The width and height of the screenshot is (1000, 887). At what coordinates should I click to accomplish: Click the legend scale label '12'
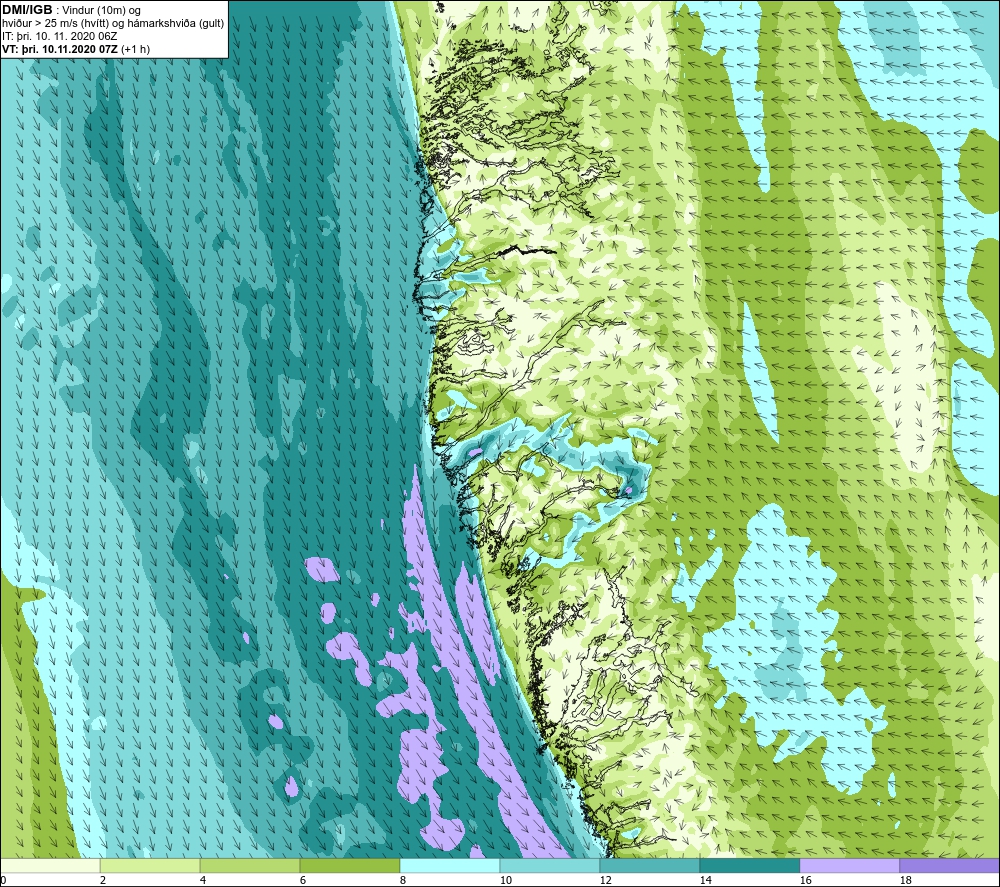pos(606,881)
